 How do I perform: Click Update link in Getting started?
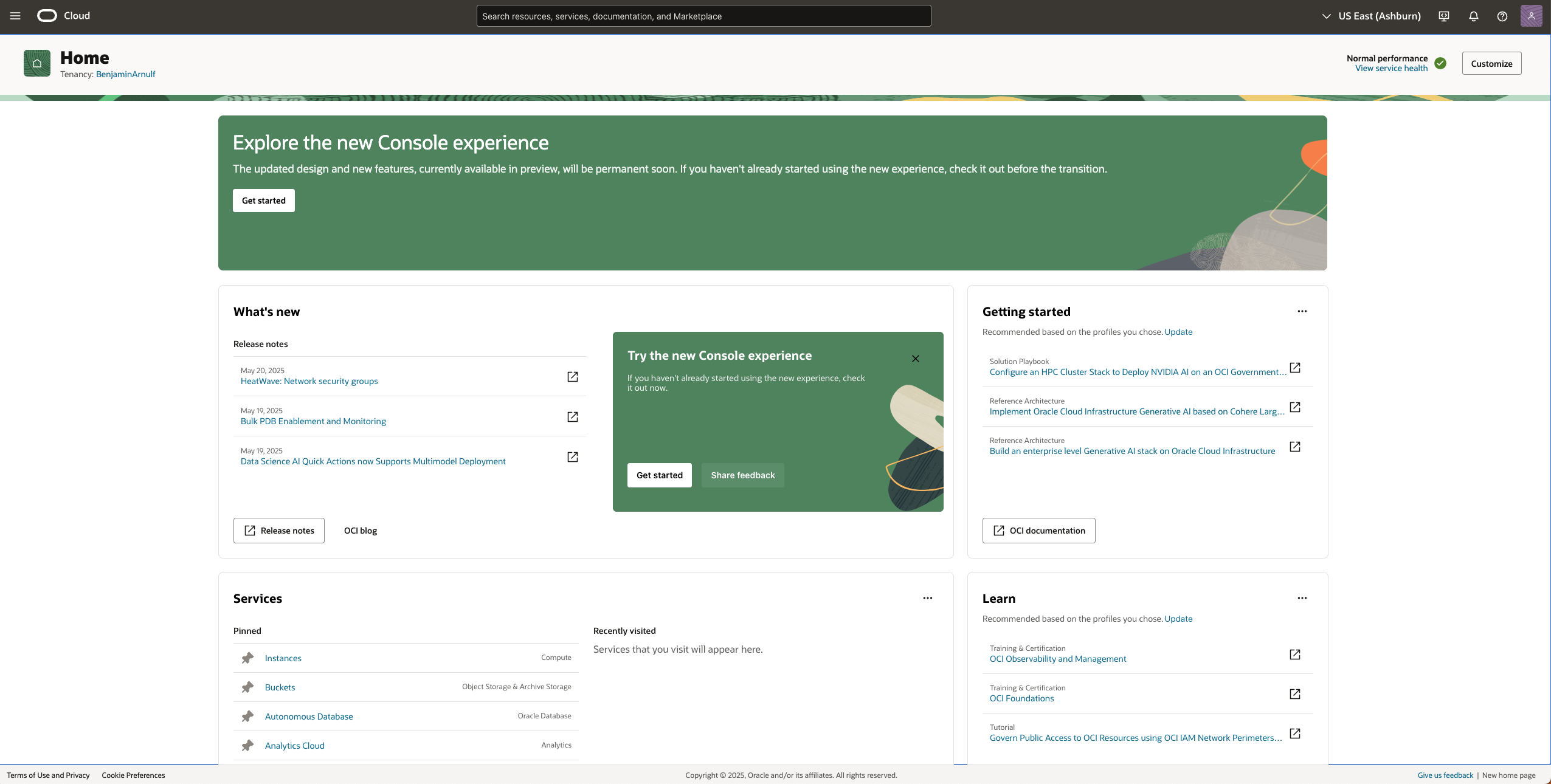tap(1178, 332)
